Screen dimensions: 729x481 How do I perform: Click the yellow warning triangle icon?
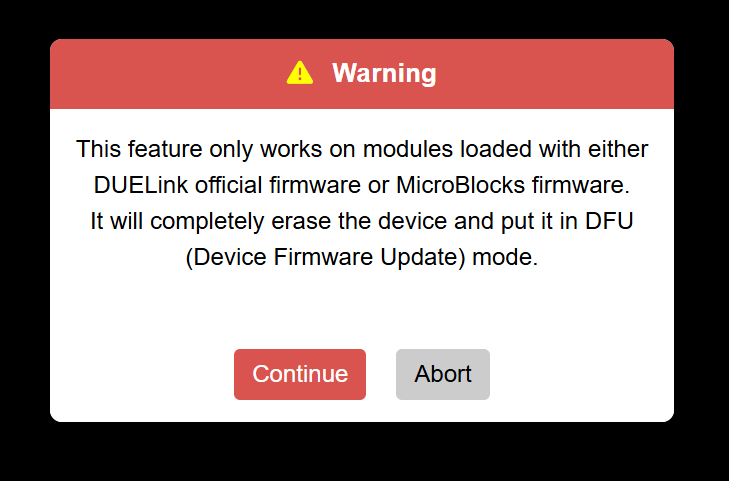pyautogui.click(x=300, y=73)
